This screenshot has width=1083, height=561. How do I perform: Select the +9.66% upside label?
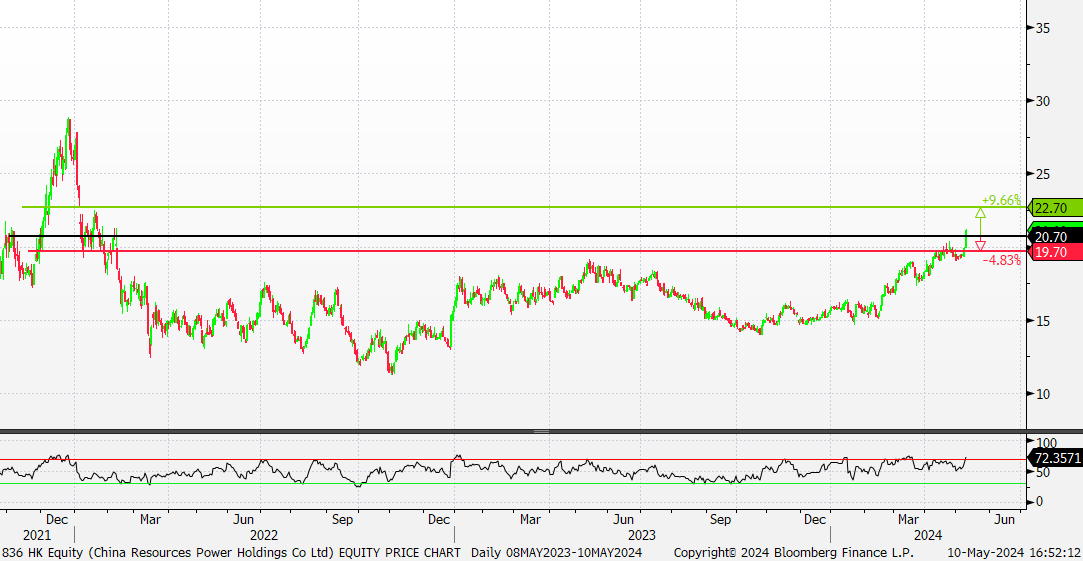coord(1001,200)
